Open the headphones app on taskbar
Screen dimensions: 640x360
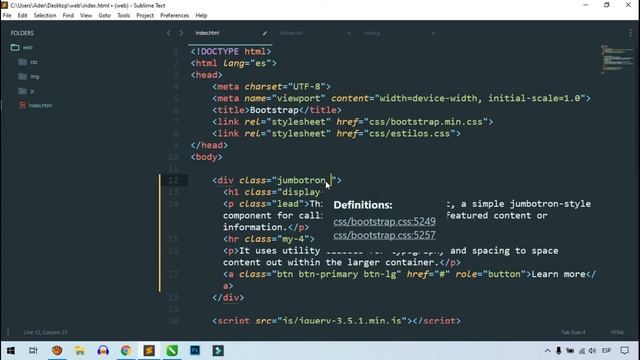pyautogui.click(x=103, y=351)
